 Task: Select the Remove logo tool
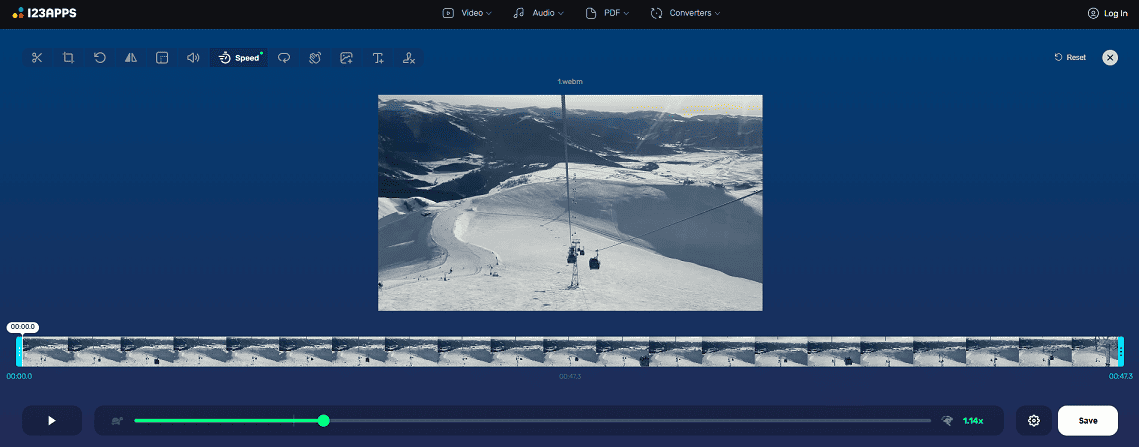(409, 58)
